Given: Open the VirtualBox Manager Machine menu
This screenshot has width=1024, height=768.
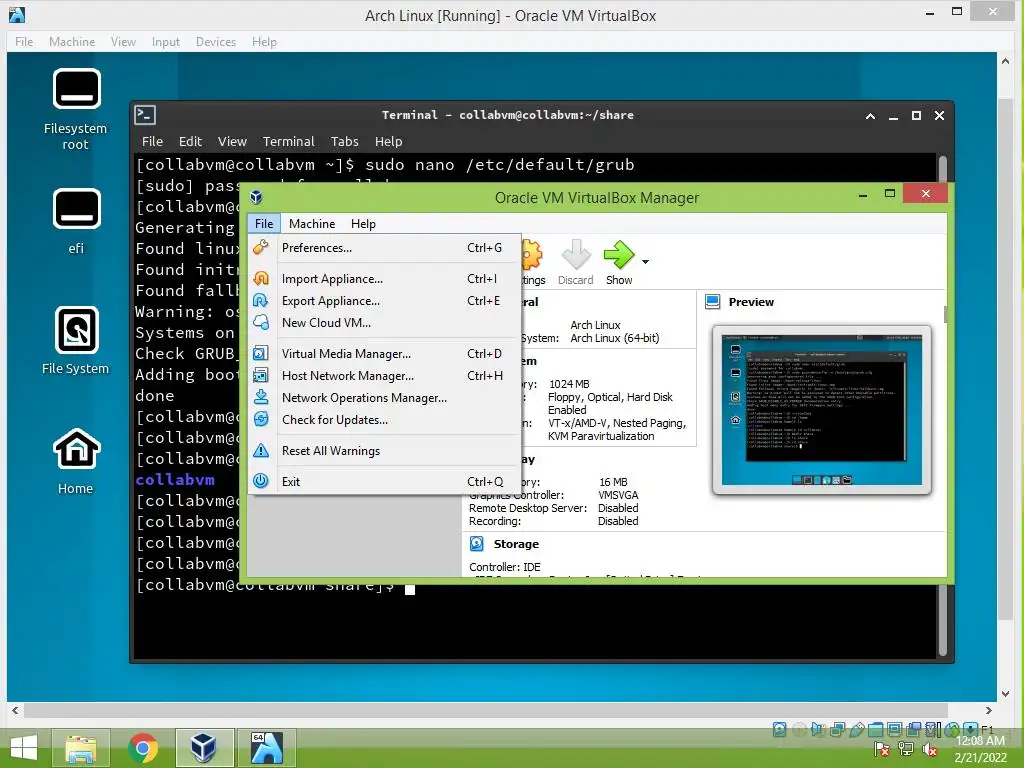Looking at the screenshot, I should coord(312,223).
